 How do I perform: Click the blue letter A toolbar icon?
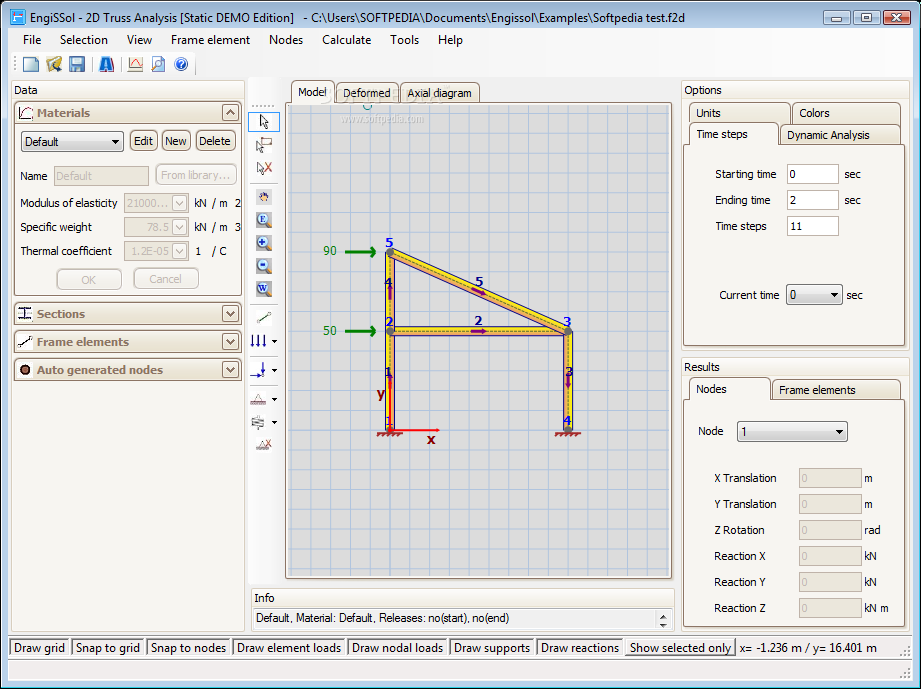point(106,64)
